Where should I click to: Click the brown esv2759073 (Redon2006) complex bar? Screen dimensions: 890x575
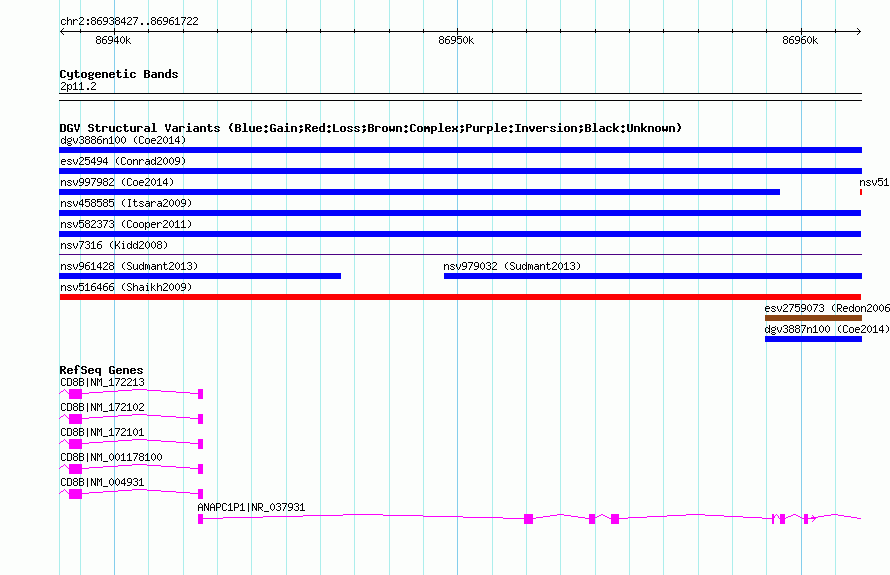click(x=813, y=318)
